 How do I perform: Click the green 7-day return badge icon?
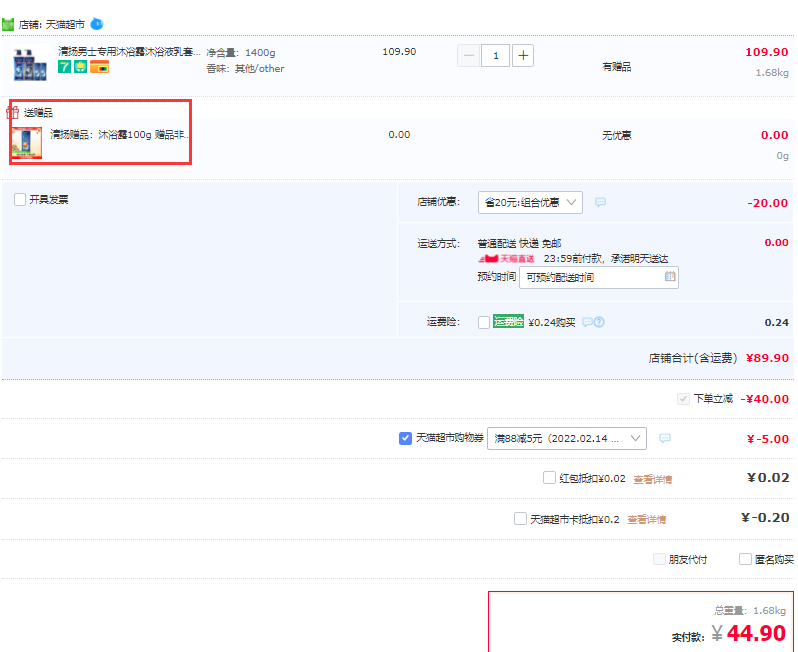[64, 67]
